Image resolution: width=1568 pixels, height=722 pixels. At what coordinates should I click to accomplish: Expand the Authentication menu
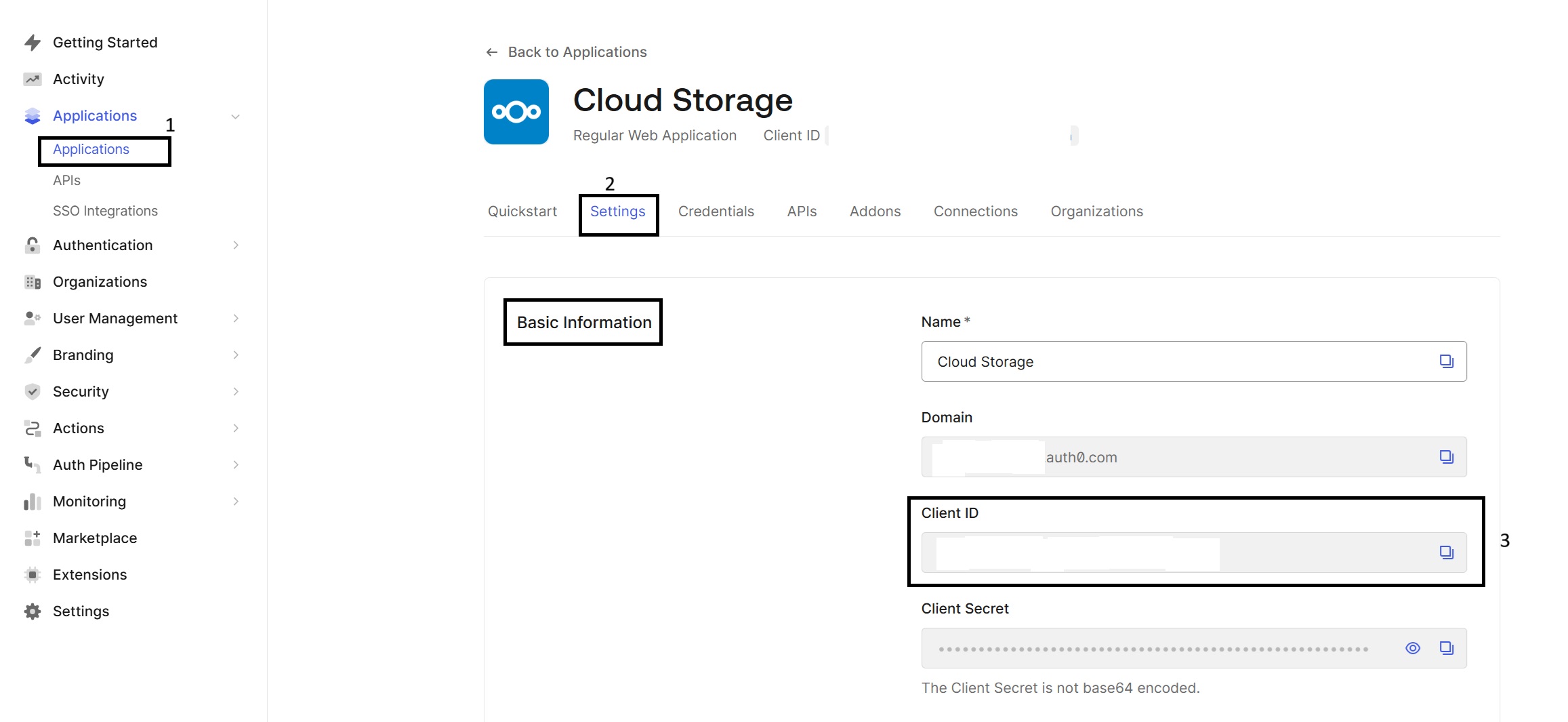[235, 245]
